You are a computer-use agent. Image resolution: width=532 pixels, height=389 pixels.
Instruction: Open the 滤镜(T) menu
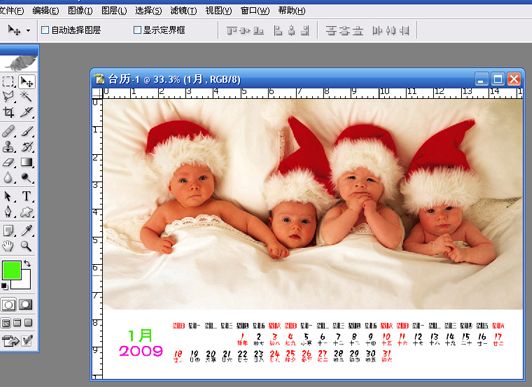tap(183, 11)
